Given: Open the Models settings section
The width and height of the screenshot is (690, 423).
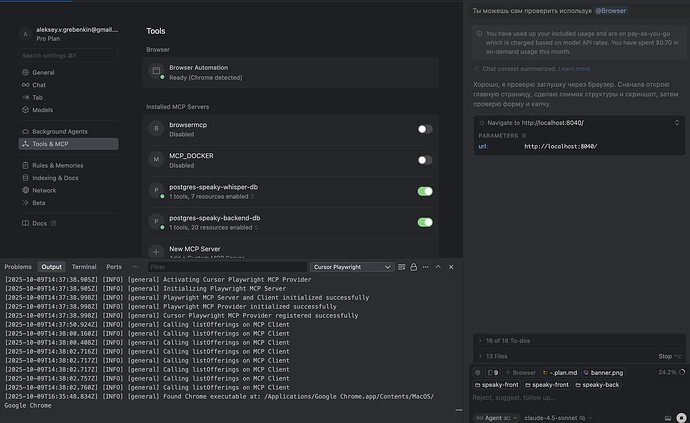Looking at the screenshot, I should pos(42,110).
